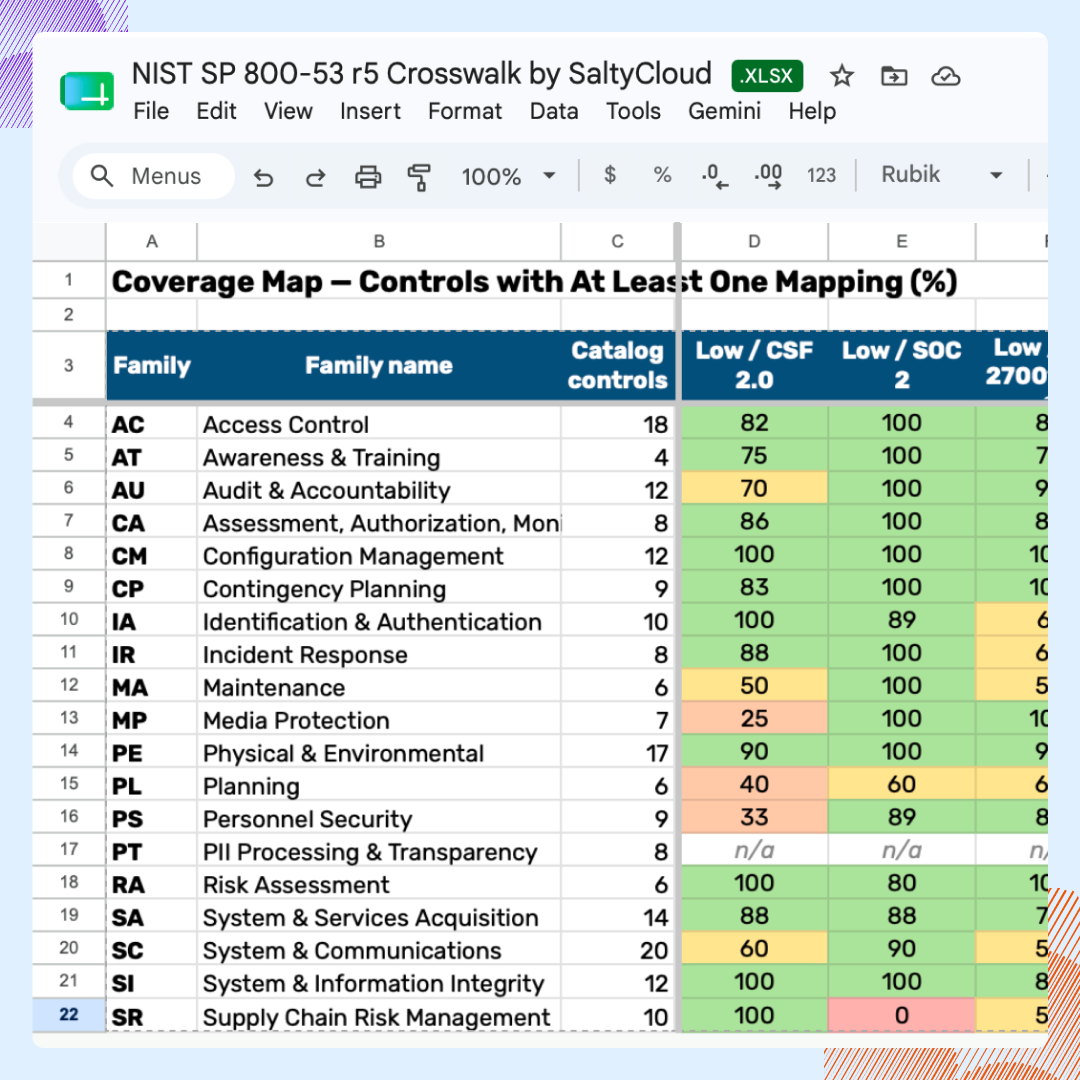Click the Google Sheets home icon
1080x1080 pixels.
(x=87, y=91)
